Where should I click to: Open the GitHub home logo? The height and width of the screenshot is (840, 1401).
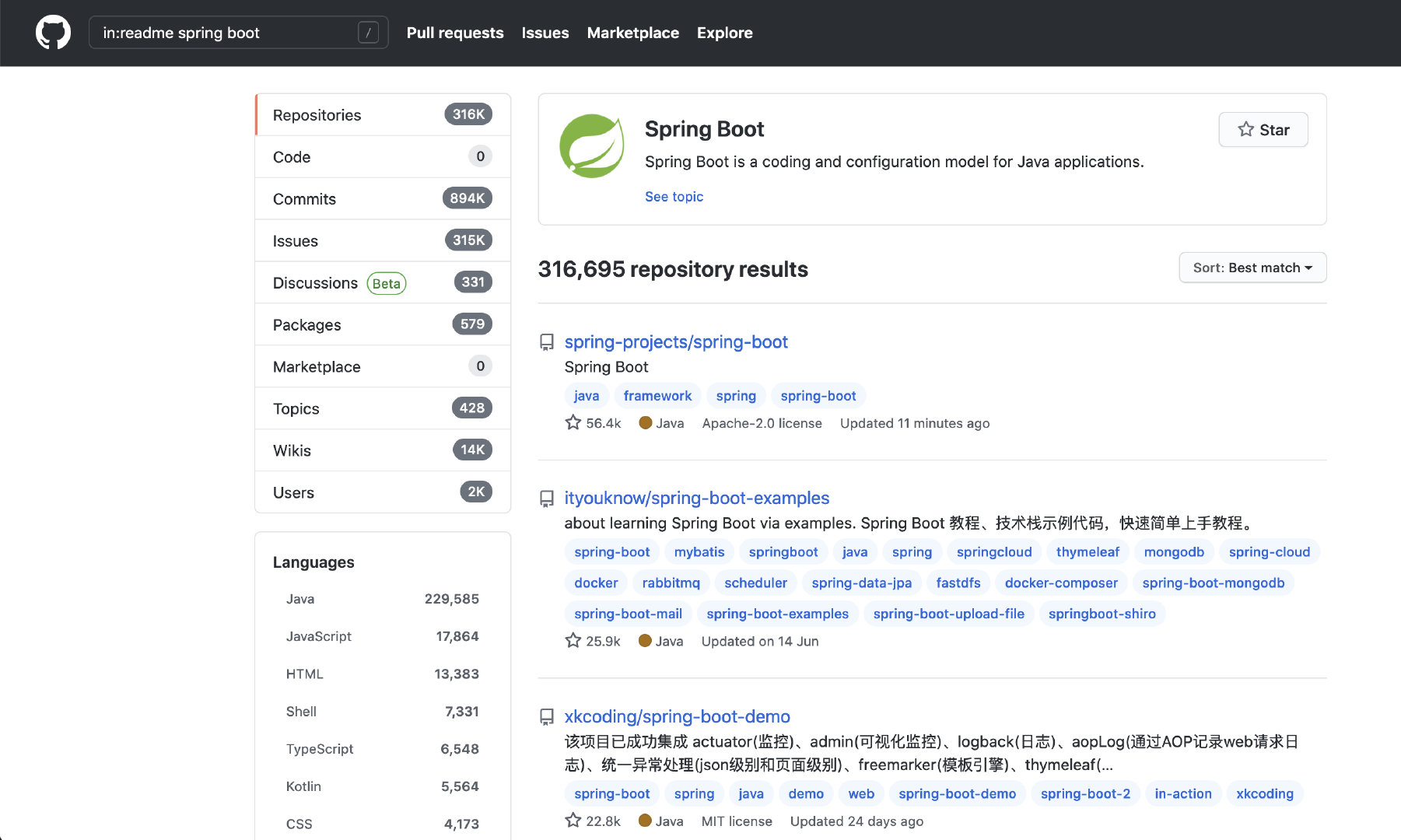pos(53,33)
